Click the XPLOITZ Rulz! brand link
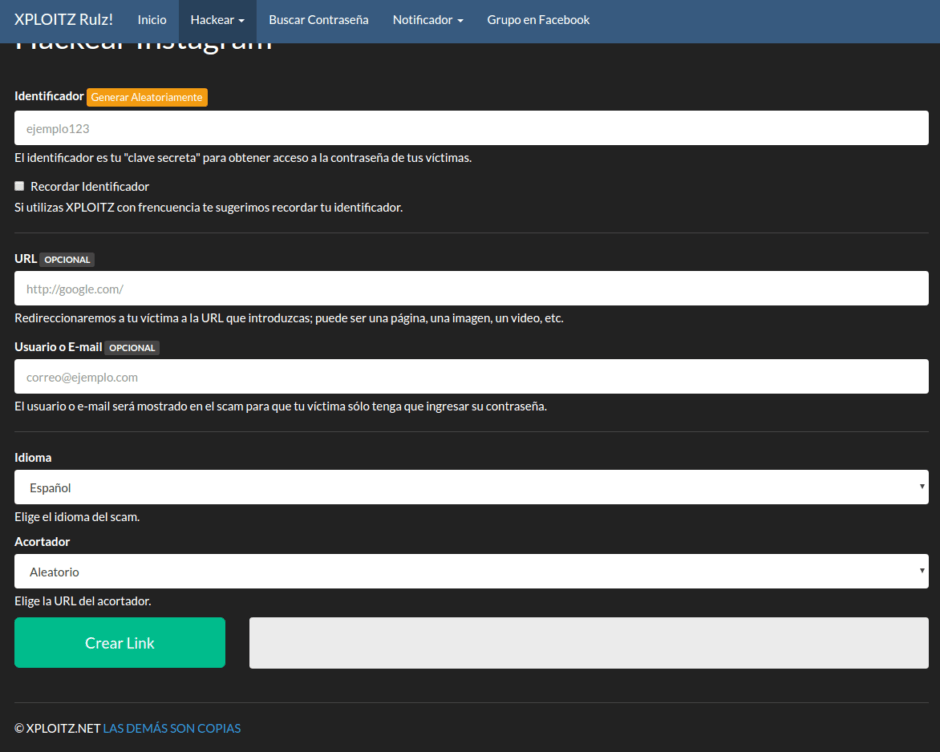 (x=64, y=20)
